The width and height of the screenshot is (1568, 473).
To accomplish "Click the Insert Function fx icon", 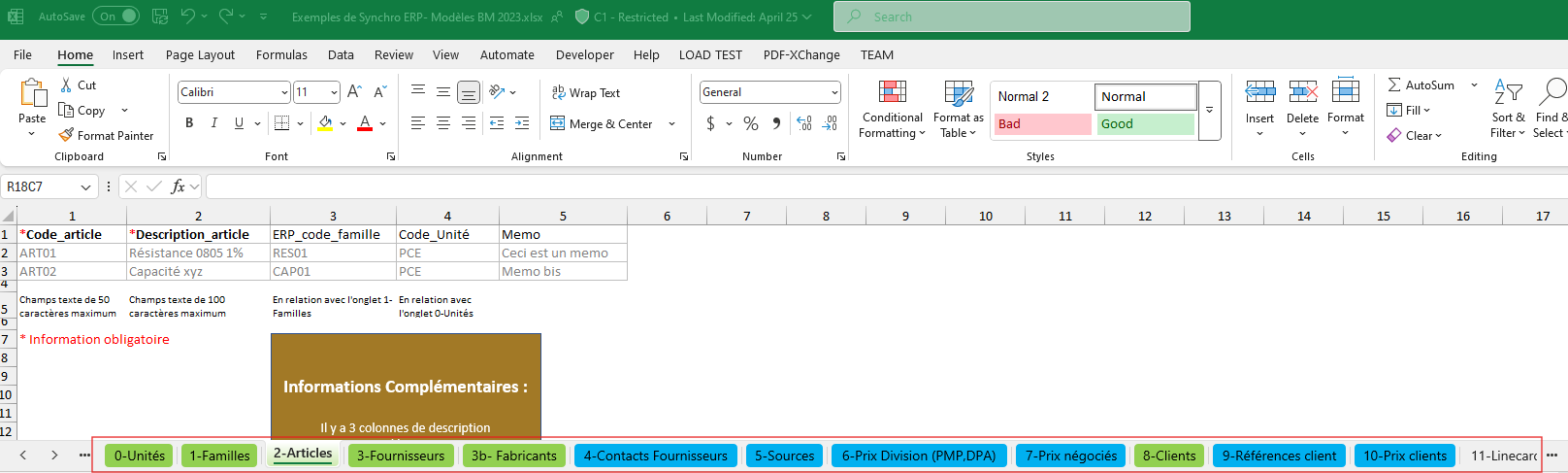I will [178, 186].
